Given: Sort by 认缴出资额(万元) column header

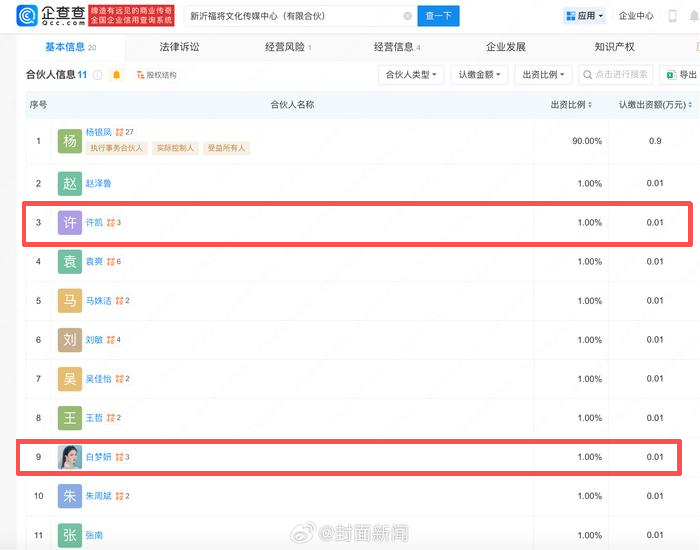Looking at the screenshot, I should tap(655, 105).
